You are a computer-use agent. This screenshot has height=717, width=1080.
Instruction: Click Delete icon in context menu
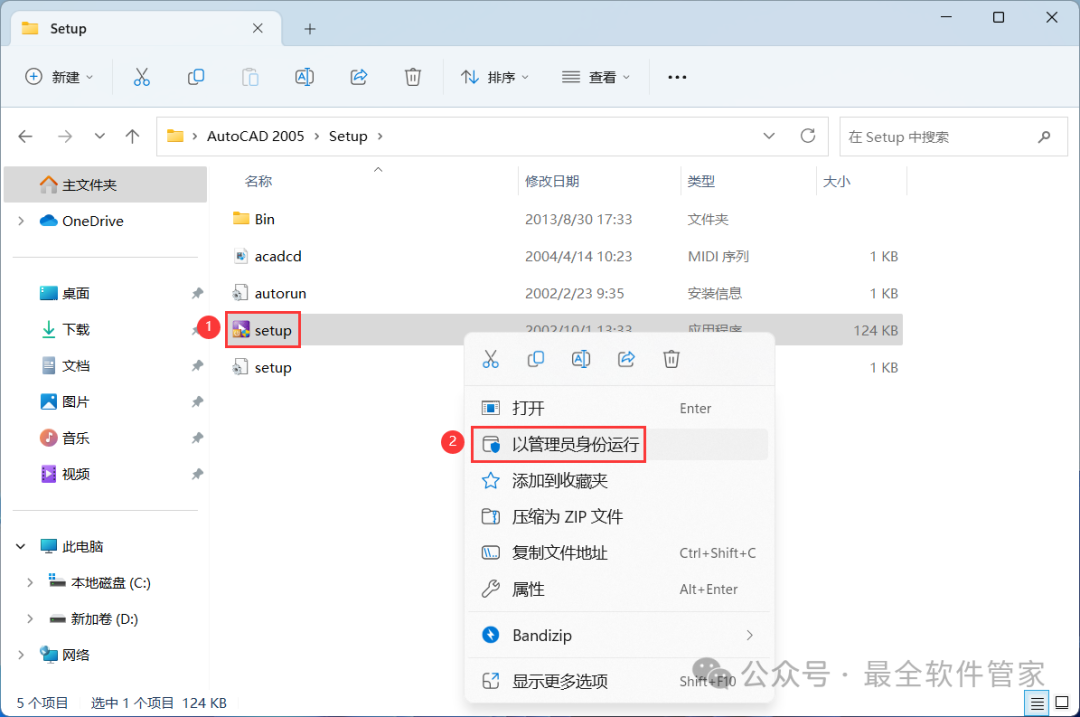pyautogui.click(x=671, y=359)
